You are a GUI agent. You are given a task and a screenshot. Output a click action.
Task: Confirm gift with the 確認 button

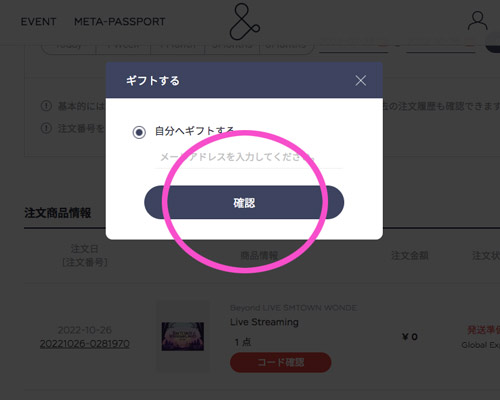click(x=244, y=202)
